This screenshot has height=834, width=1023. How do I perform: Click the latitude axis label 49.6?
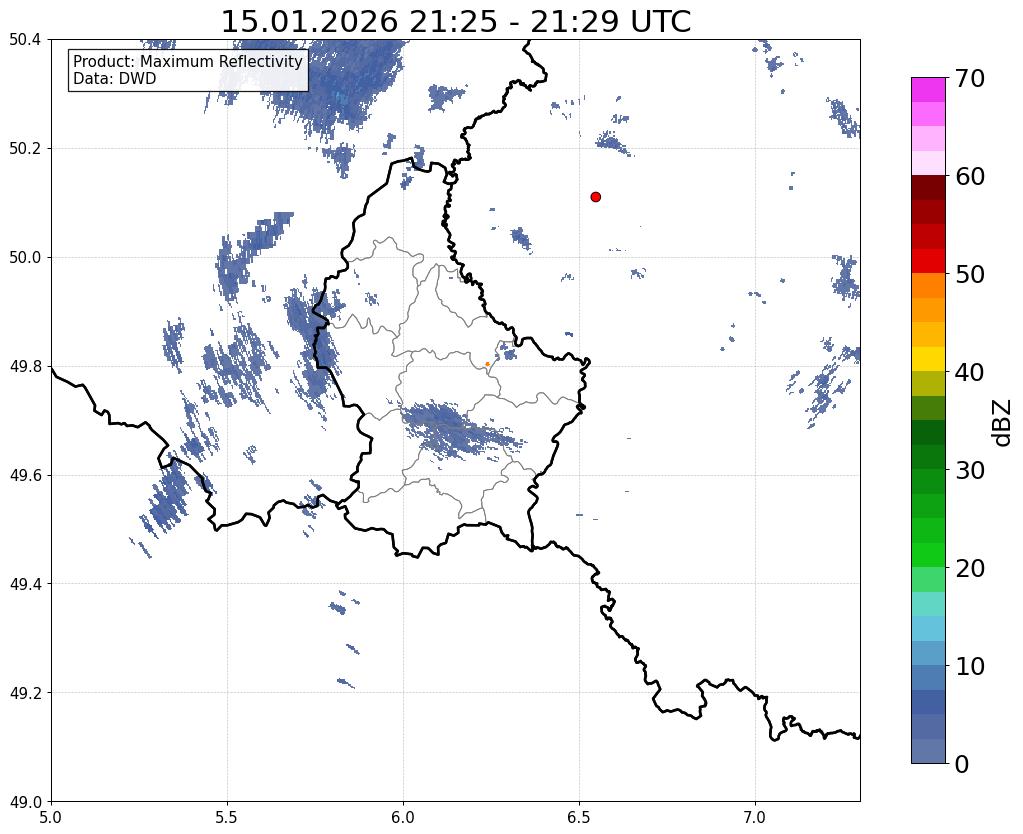point(25,475)
